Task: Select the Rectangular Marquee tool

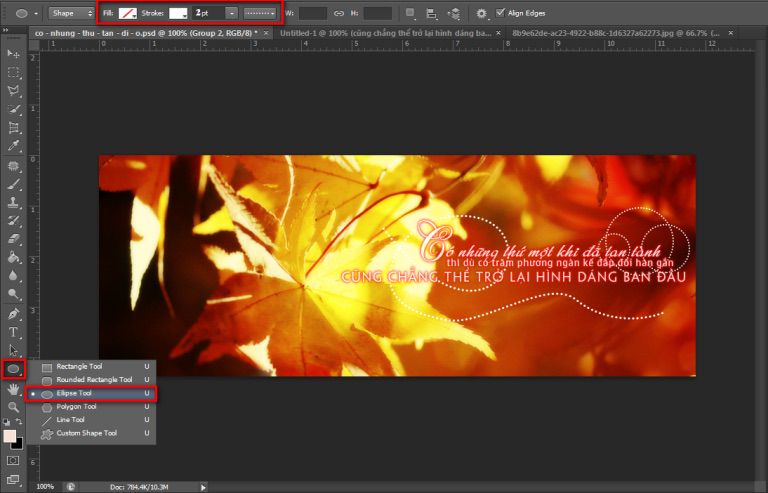Action: coord(14,72)
